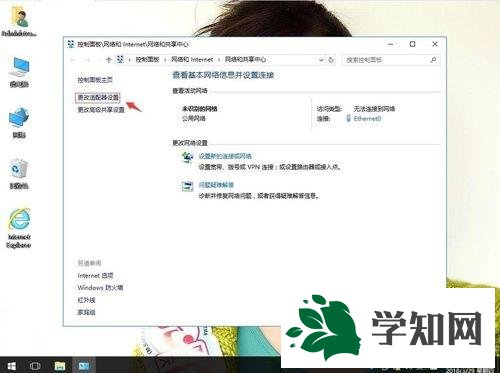Click the Control Panel taskbar button
Screen dimensions: 500x373
84,366
